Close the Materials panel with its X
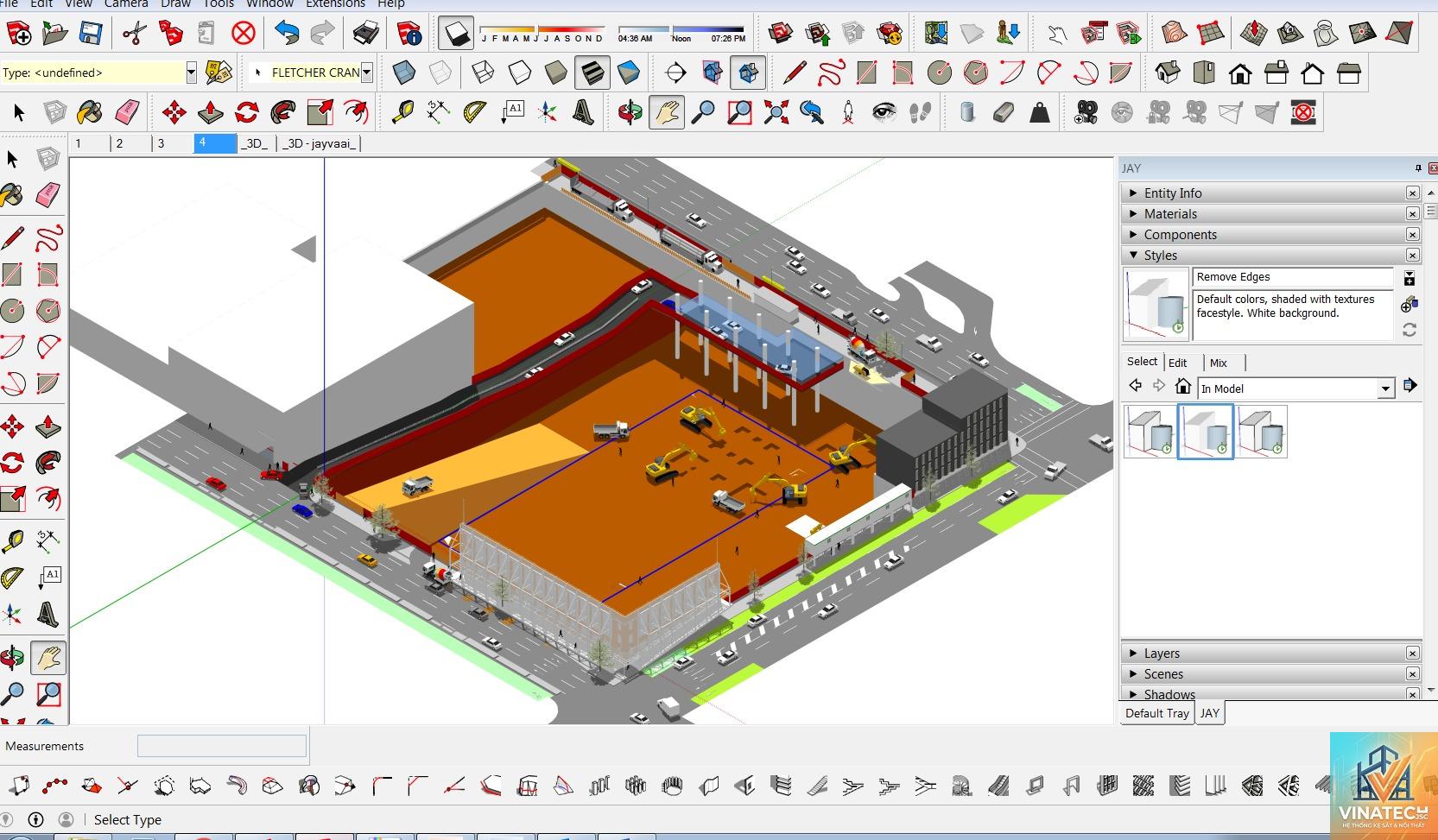 point(1412,214)
